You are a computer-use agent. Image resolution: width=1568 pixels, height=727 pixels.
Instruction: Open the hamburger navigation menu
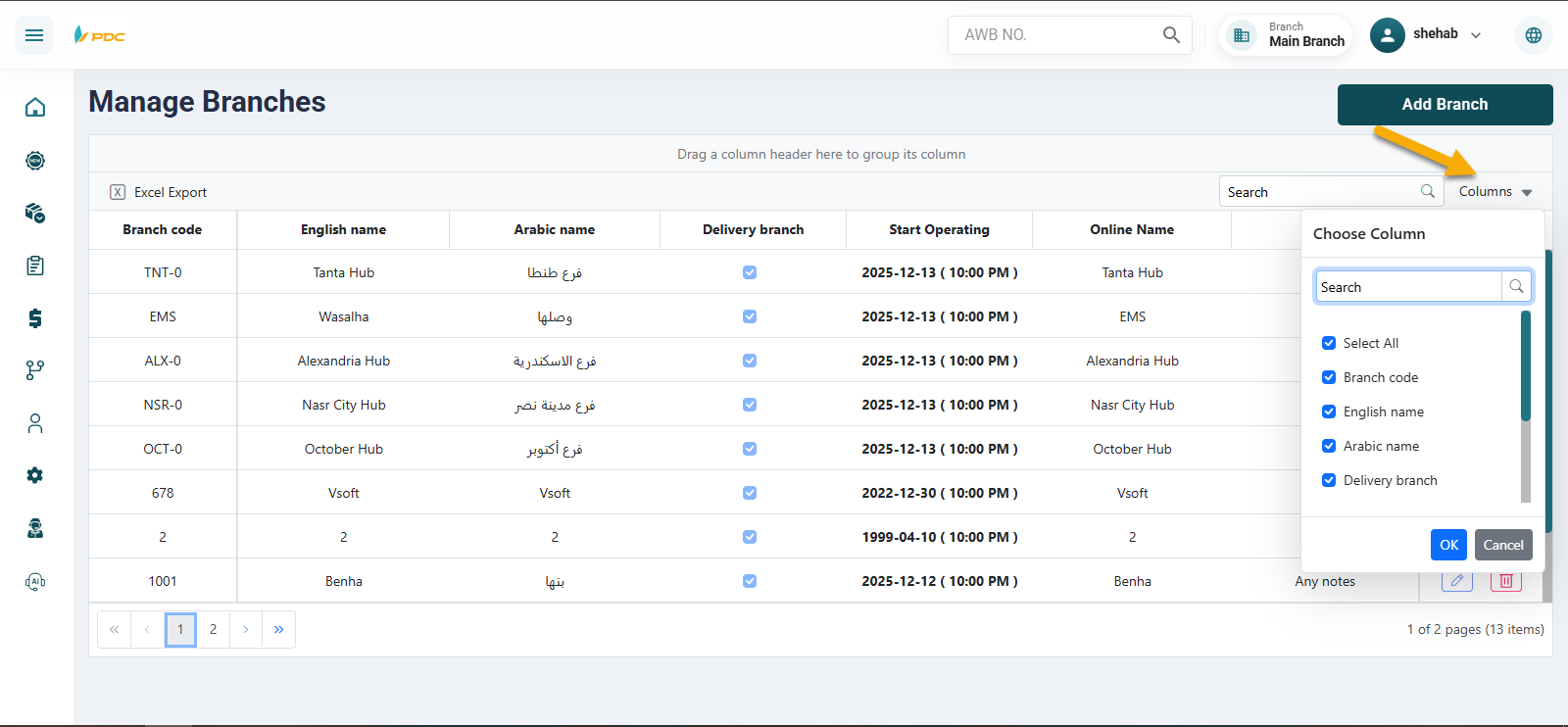pos(34,35)
